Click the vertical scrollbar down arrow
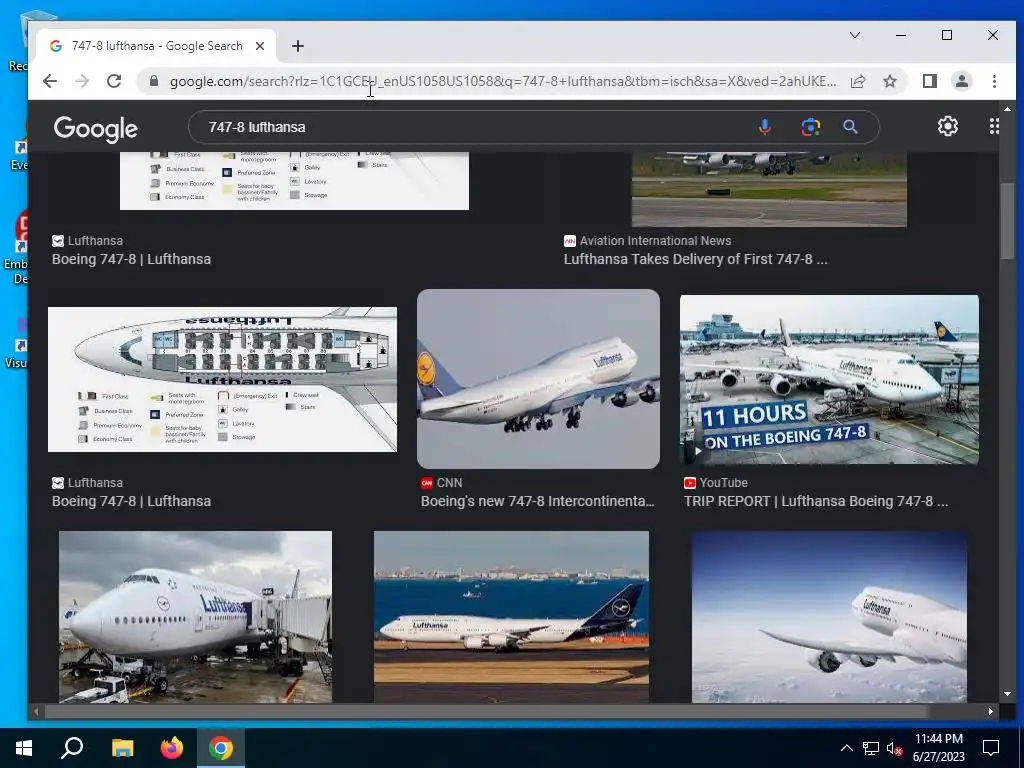1024x768 pixels. click(1007, 694)
